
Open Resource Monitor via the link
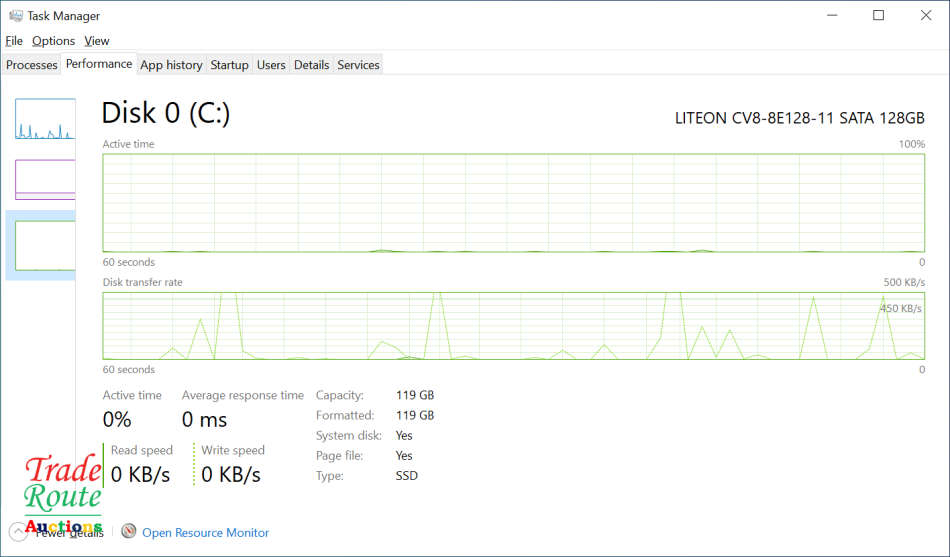point(205,533)
